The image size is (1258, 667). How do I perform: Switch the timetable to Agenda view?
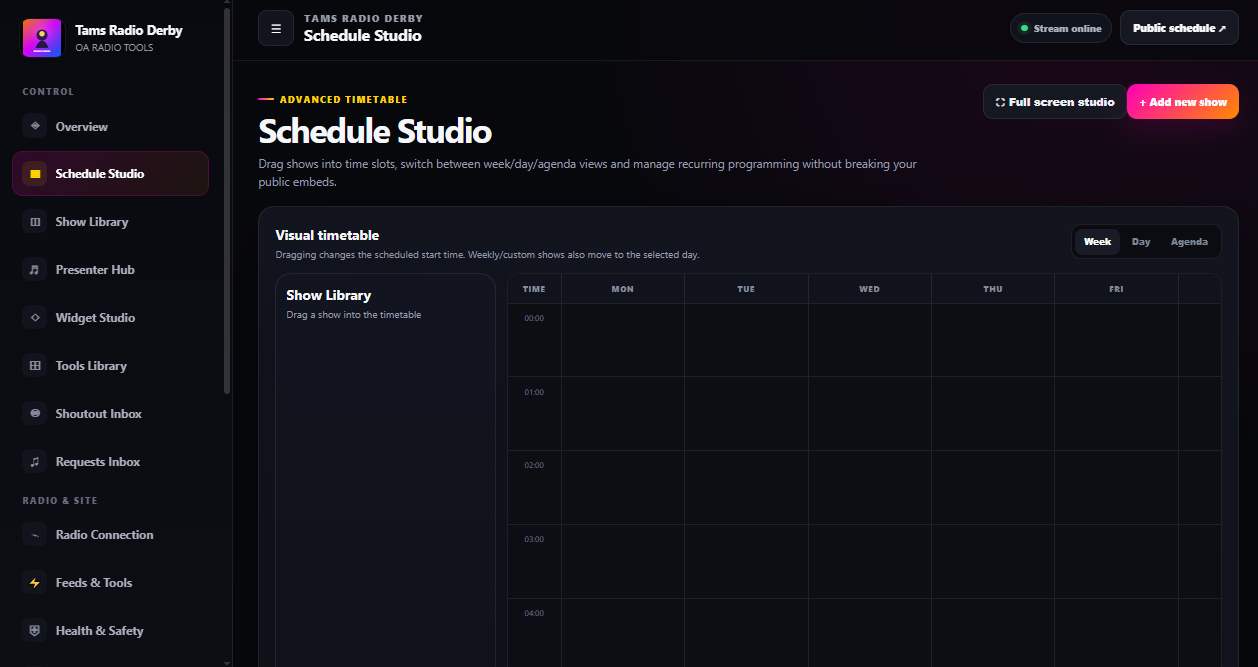tap(1189, 242)
